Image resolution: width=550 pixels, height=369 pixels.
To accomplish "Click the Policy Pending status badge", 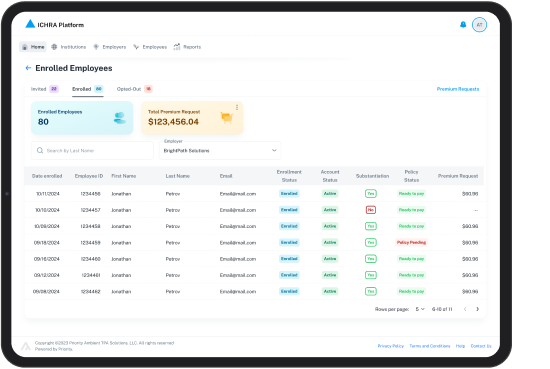I will pyautogui.click(x=411, y=242).
